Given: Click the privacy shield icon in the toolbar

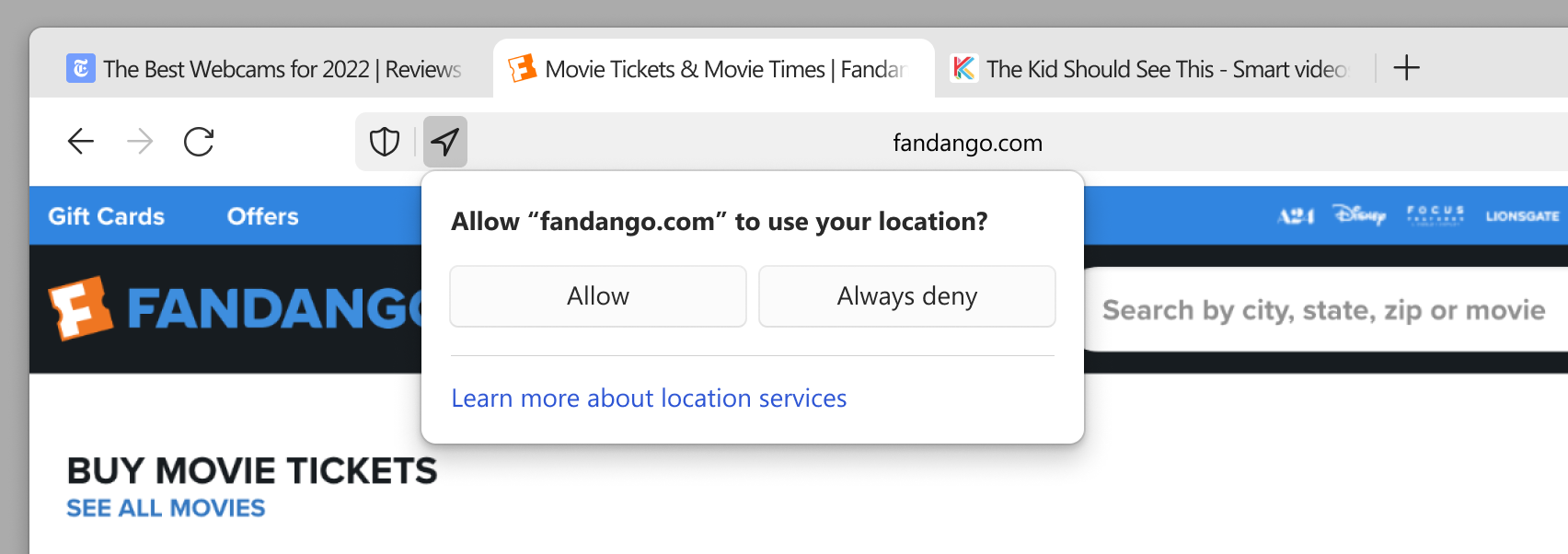Looking at the screenshot, I should click(x=384, y=142).
